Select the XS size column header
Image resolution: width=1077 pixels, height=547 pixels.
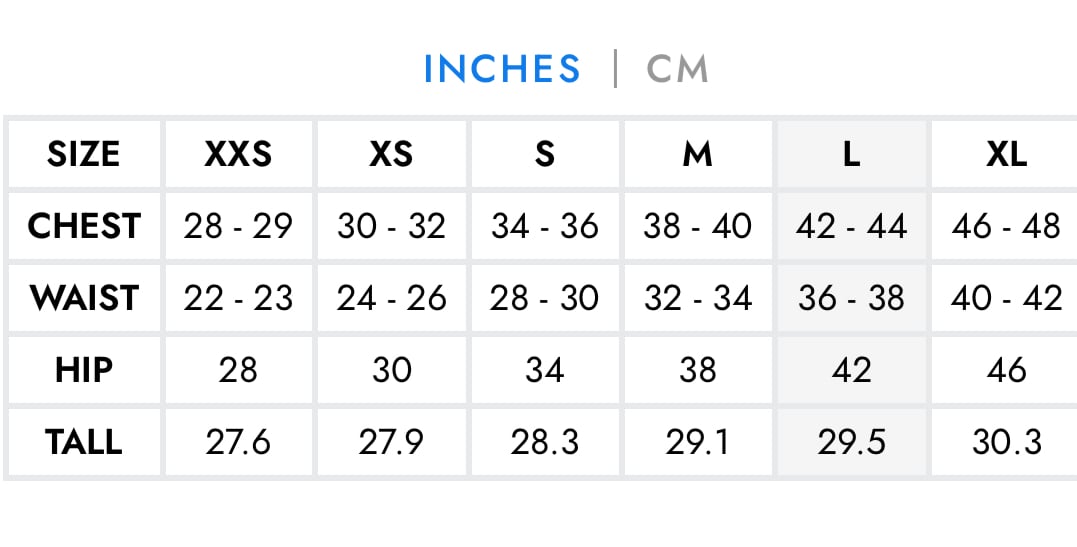click(x=391, y=154)
